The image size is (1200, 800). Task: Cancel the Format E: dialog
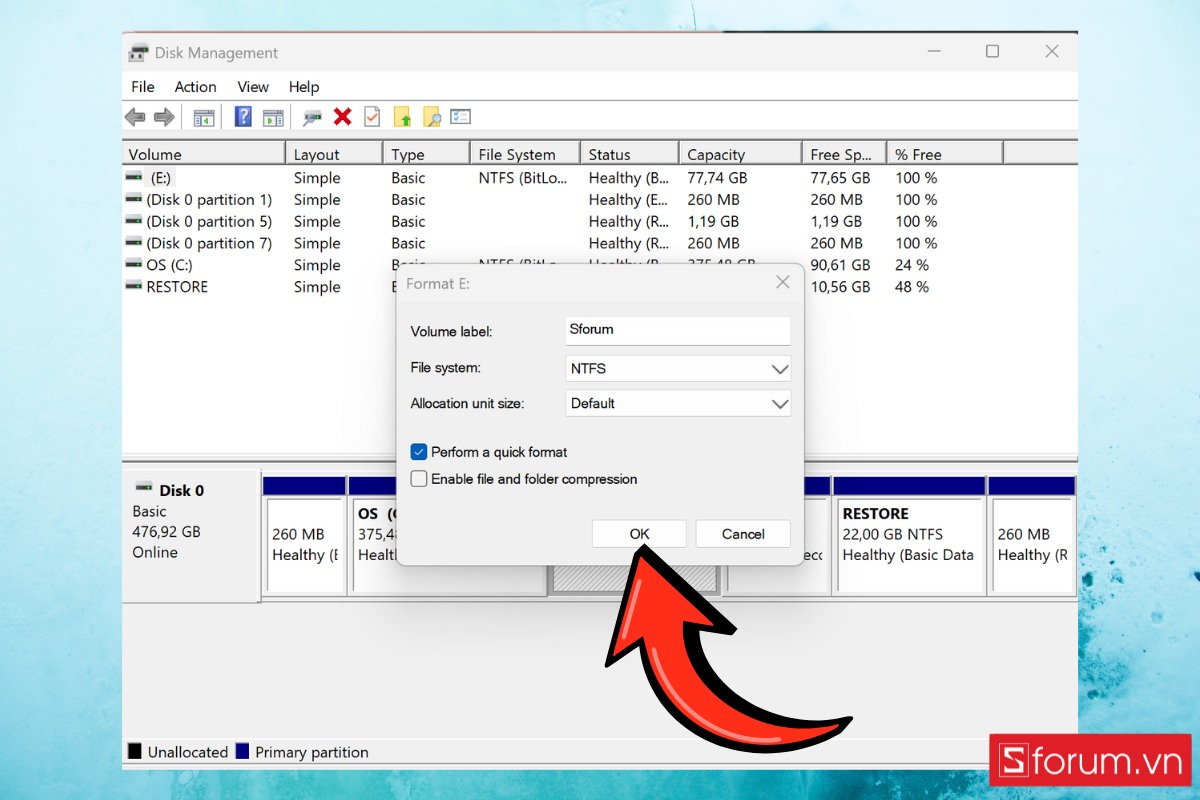point(742,533)
